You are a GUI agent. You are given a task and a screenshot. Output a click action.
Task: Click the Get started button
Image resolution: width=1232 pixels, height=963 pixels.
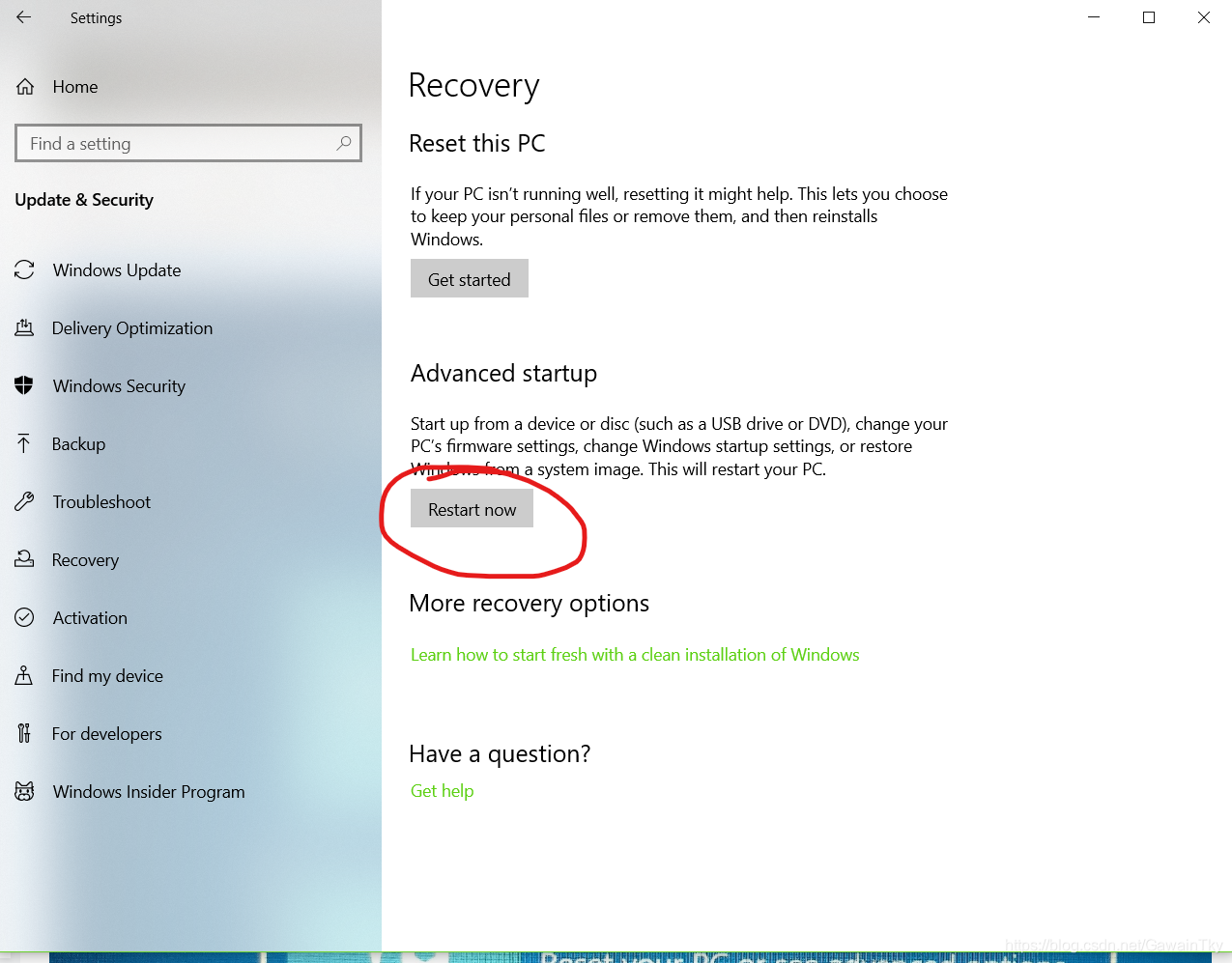tap(470, 279)
